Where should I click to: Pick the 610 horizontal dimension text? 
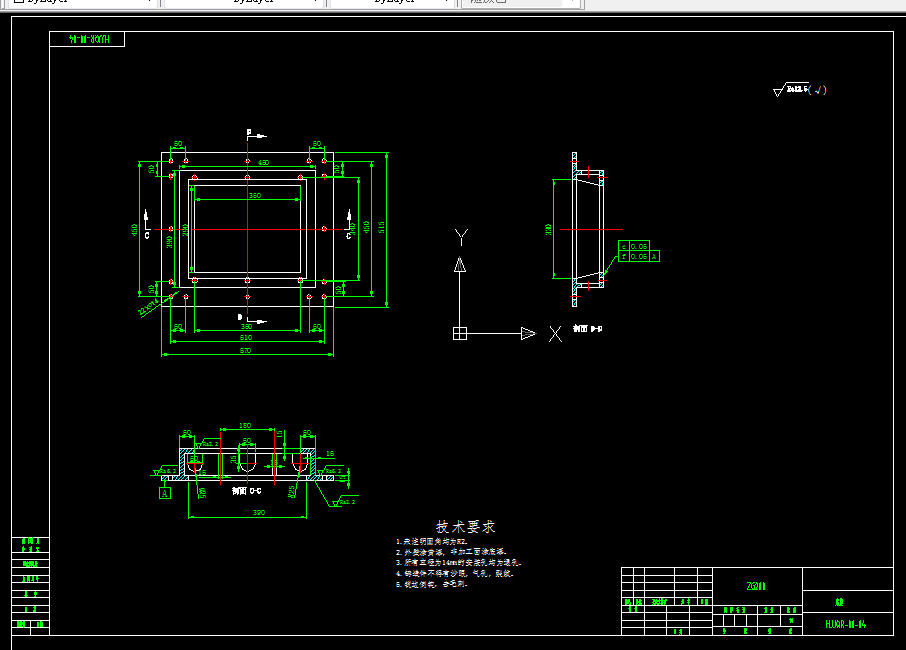[246, 337]
